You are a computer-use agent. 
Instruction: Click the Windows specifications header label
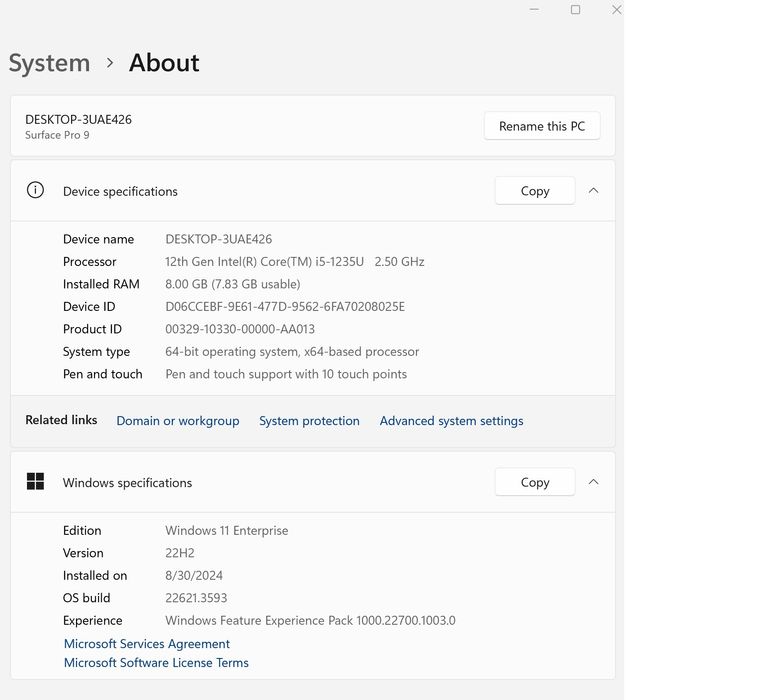pyautogui.click(x=127, y=483)
